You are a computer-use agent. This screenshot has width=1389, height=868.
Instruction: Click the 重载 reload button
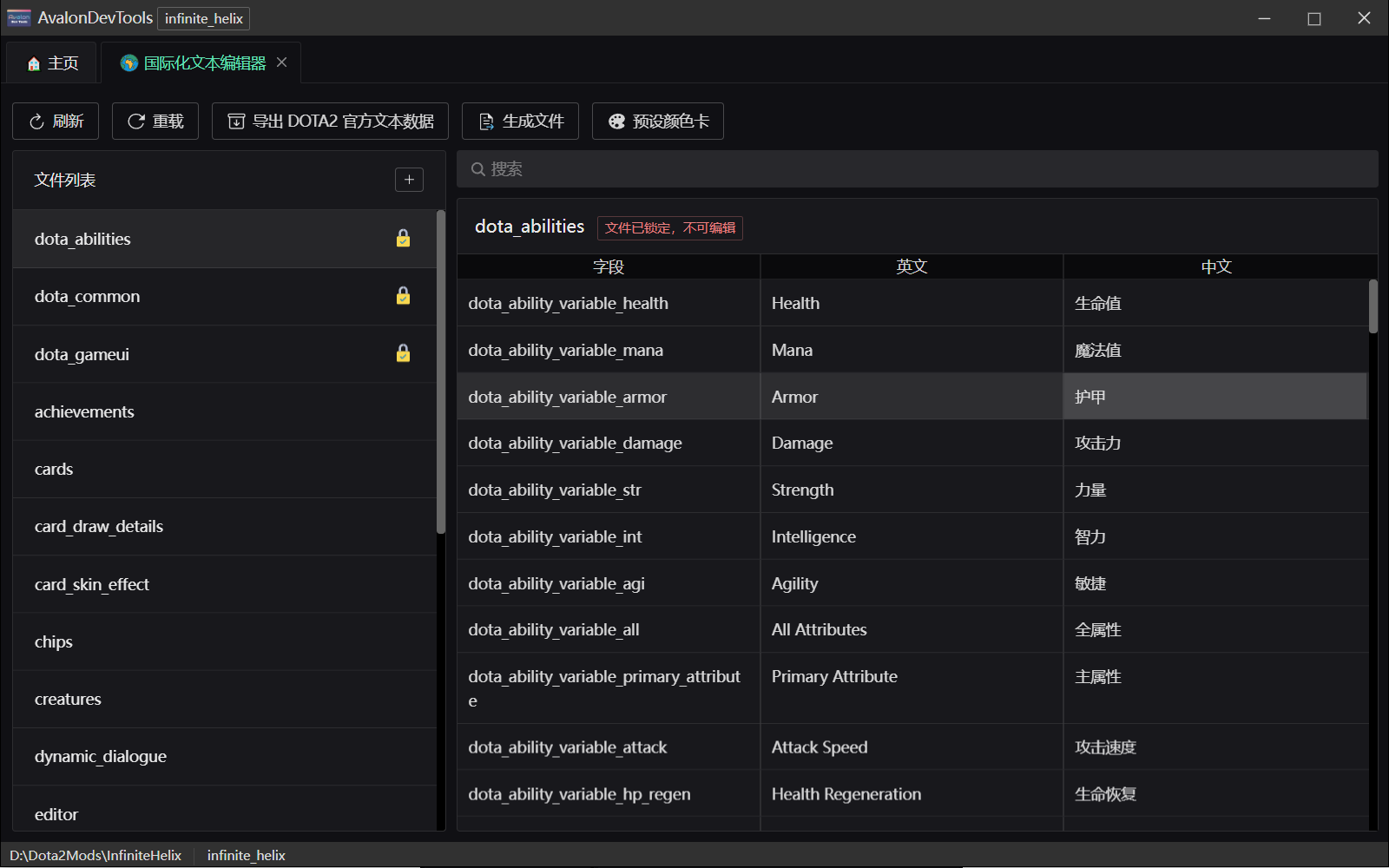[155, 122]
